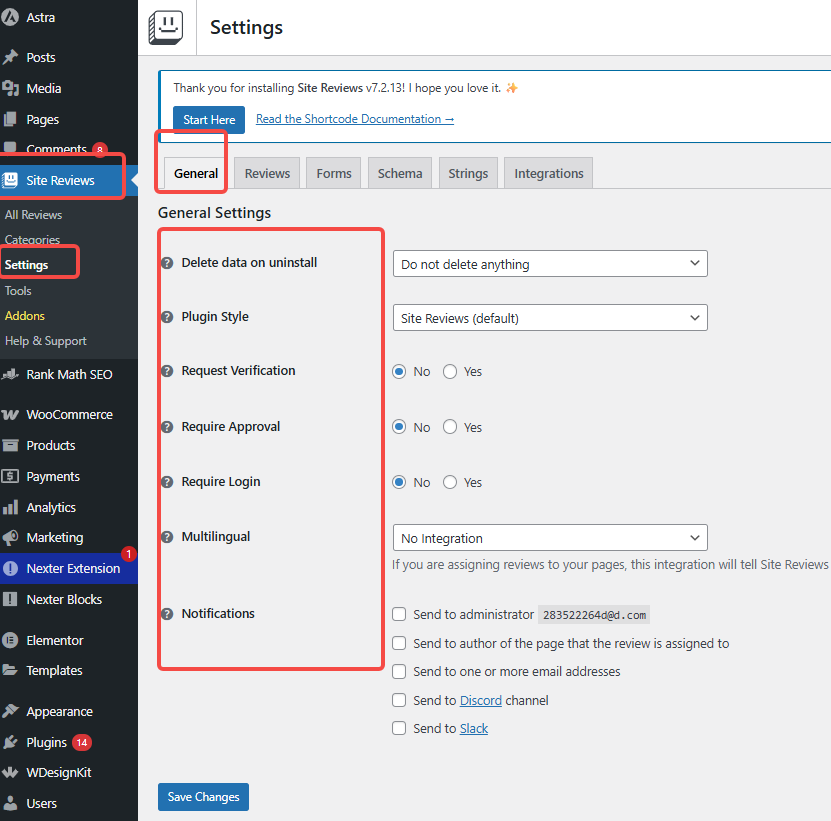This screenshot has width=831, height=821.
Task: Open the Analytics bar chart icon
Action: coord(11,508)
